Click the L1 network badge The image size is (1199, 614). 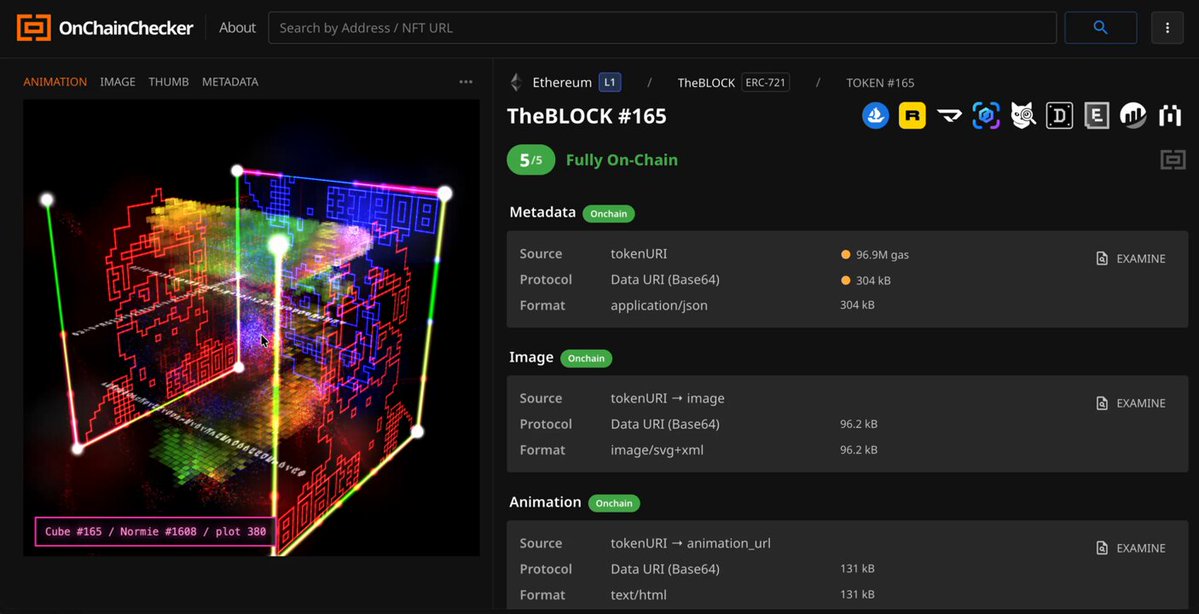(609, 83)
